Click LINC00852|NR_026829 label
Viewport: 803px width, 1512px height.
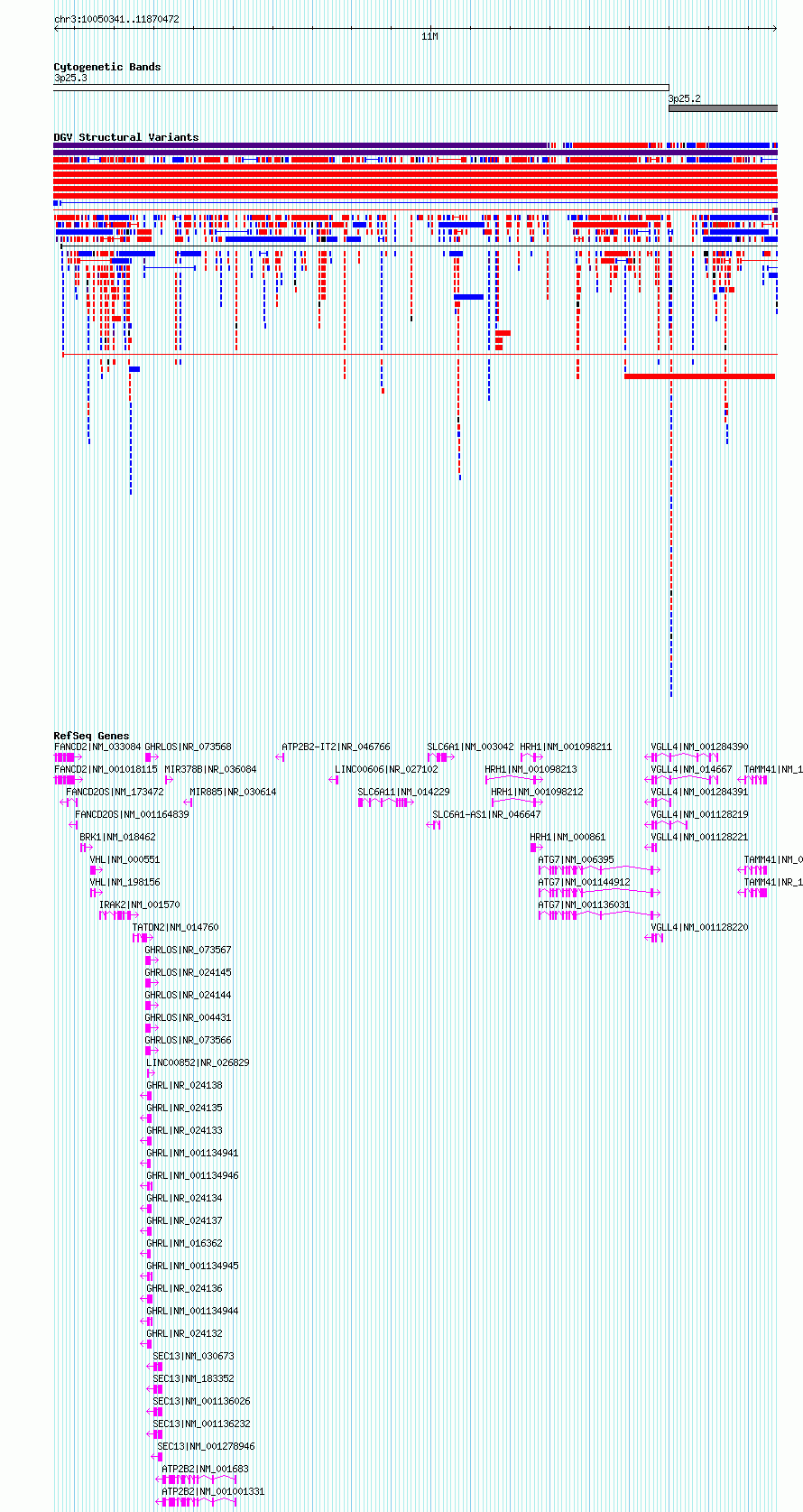(198, 1062)
